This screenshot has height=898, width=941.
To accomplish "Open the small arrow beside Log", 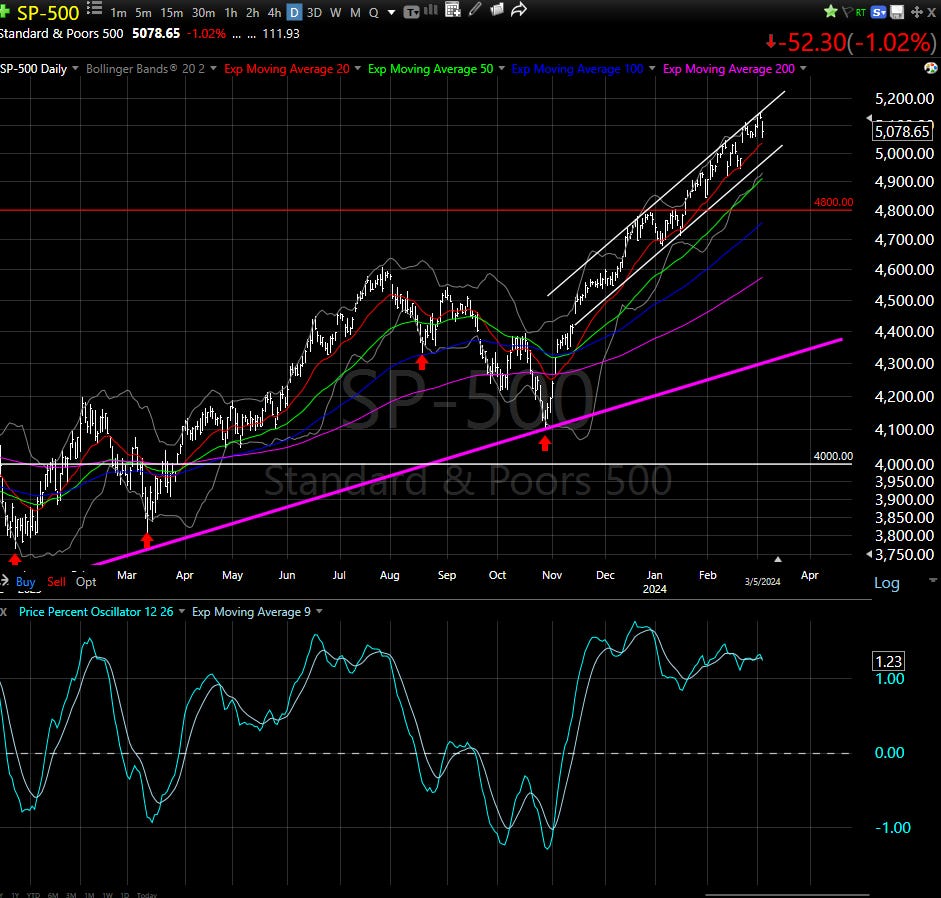I will 933,580.
